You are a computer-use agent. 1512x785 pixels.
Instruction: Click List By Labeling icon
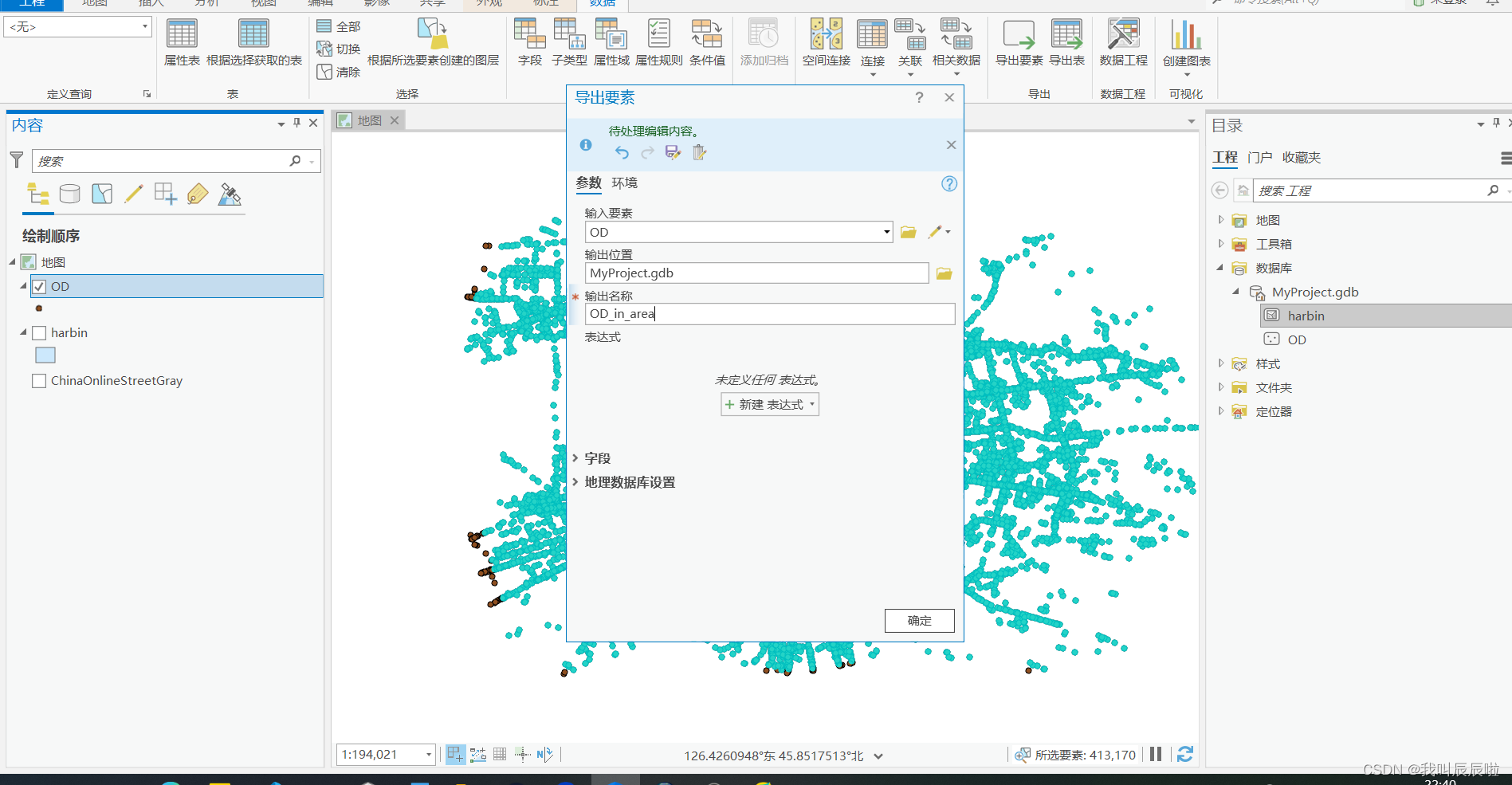[x=198, y=194]
